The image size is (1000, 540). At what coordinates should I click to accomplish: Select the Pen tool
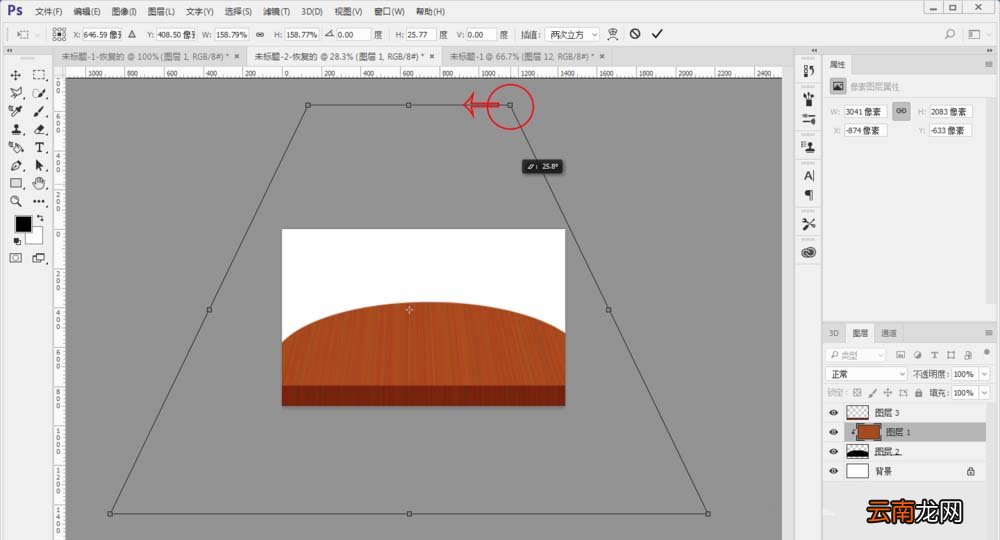tap(15, 166)
